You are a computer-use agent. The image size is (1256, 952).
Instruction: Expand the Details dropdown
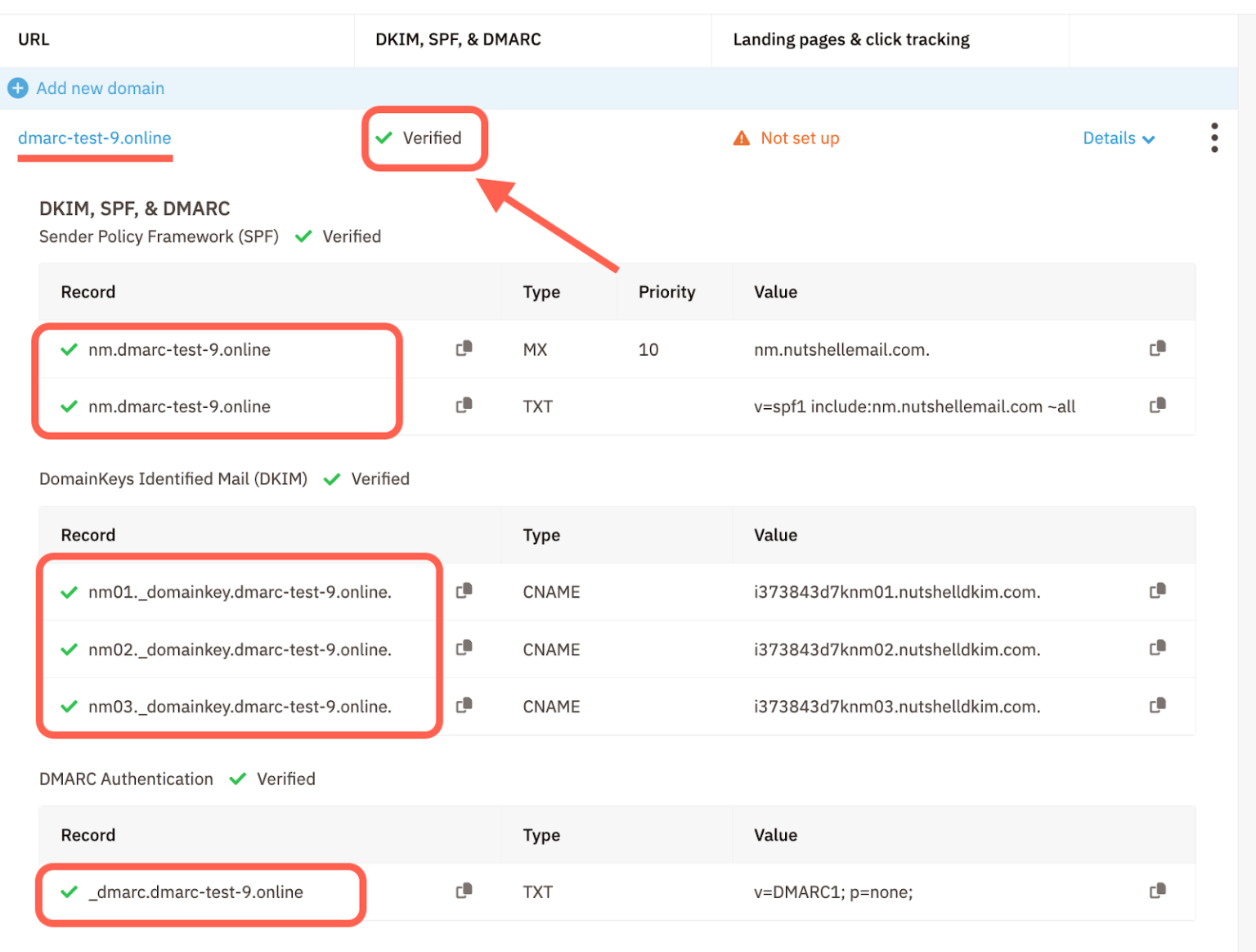pyautogui.click(x=1119, y=137)
